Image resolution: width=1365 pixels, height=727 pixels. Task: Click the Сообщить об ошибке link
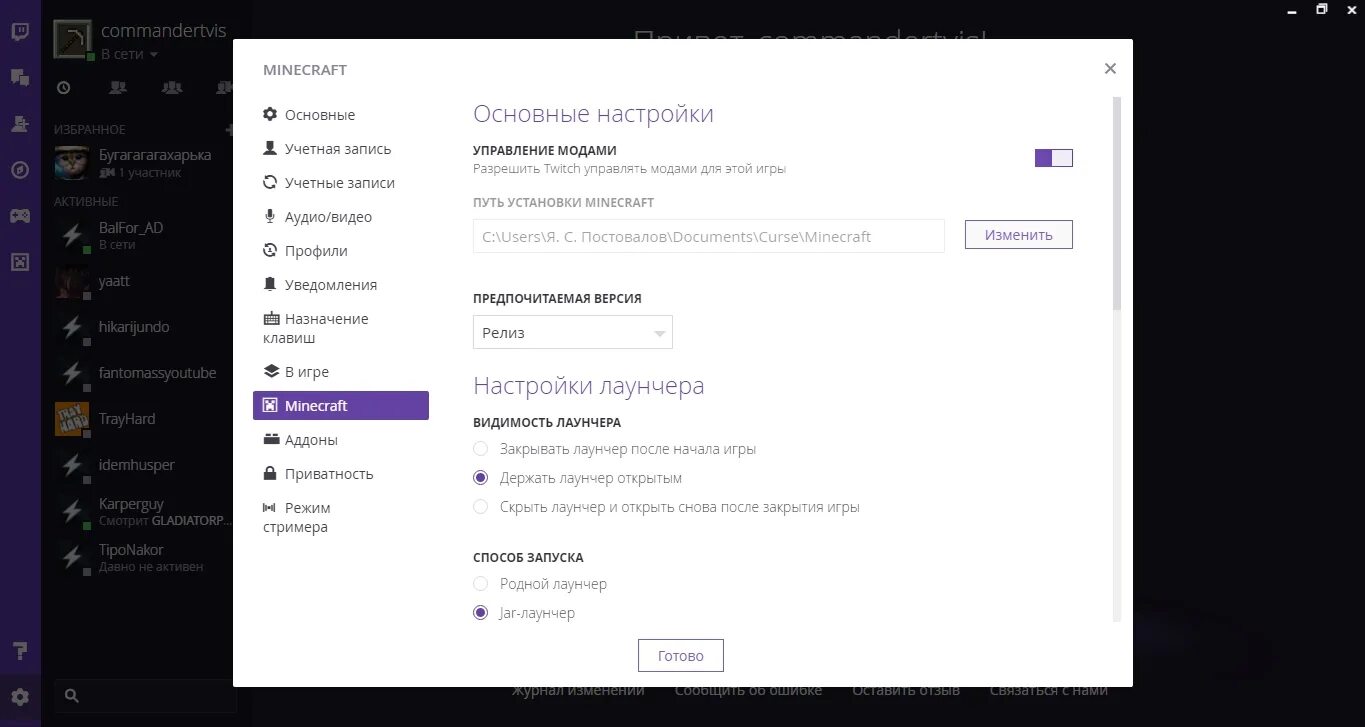[x=748, y=691]
